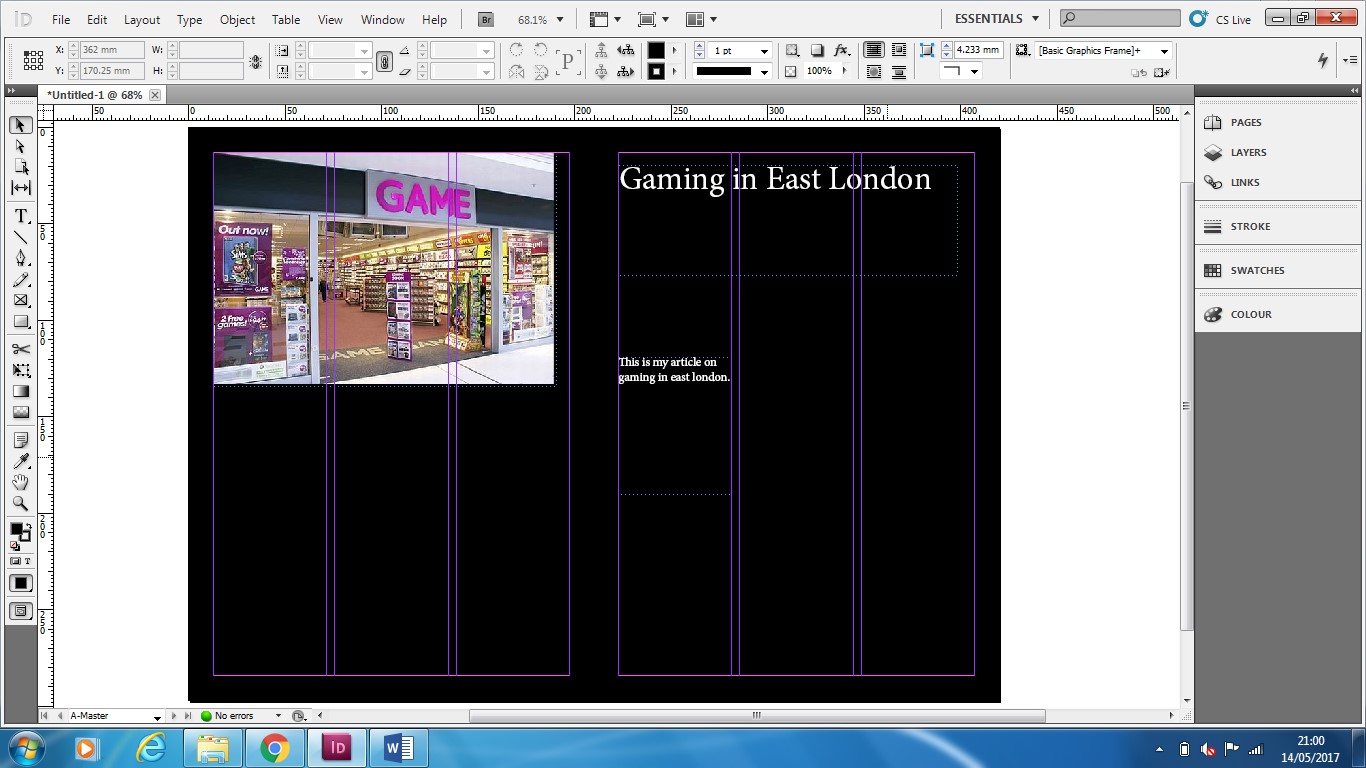Select the Scissors tool

20,349
